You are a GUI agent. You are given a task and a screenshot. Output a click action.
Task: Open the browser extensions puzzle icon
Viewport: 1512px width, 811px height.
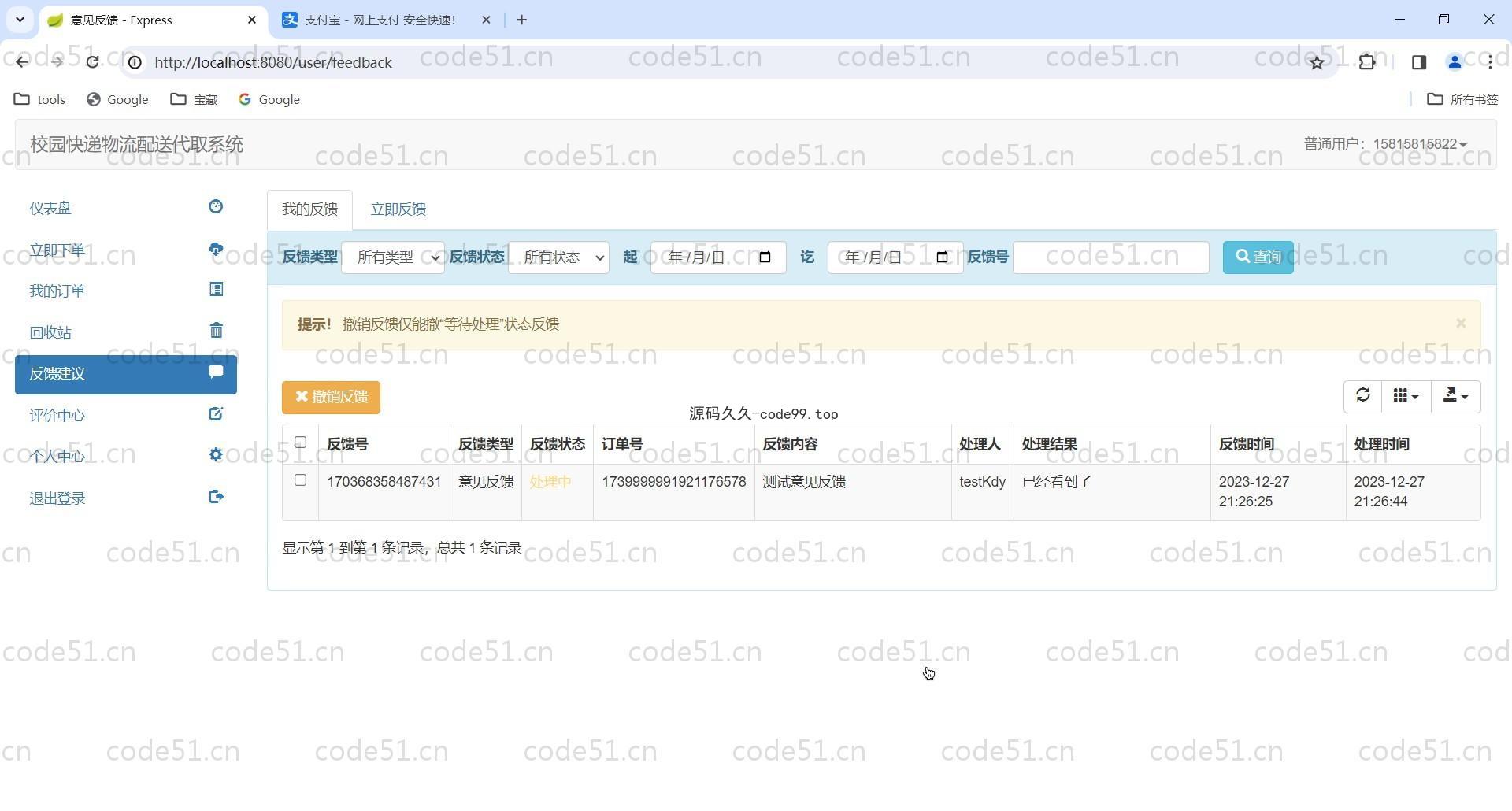pos(1367,62)
